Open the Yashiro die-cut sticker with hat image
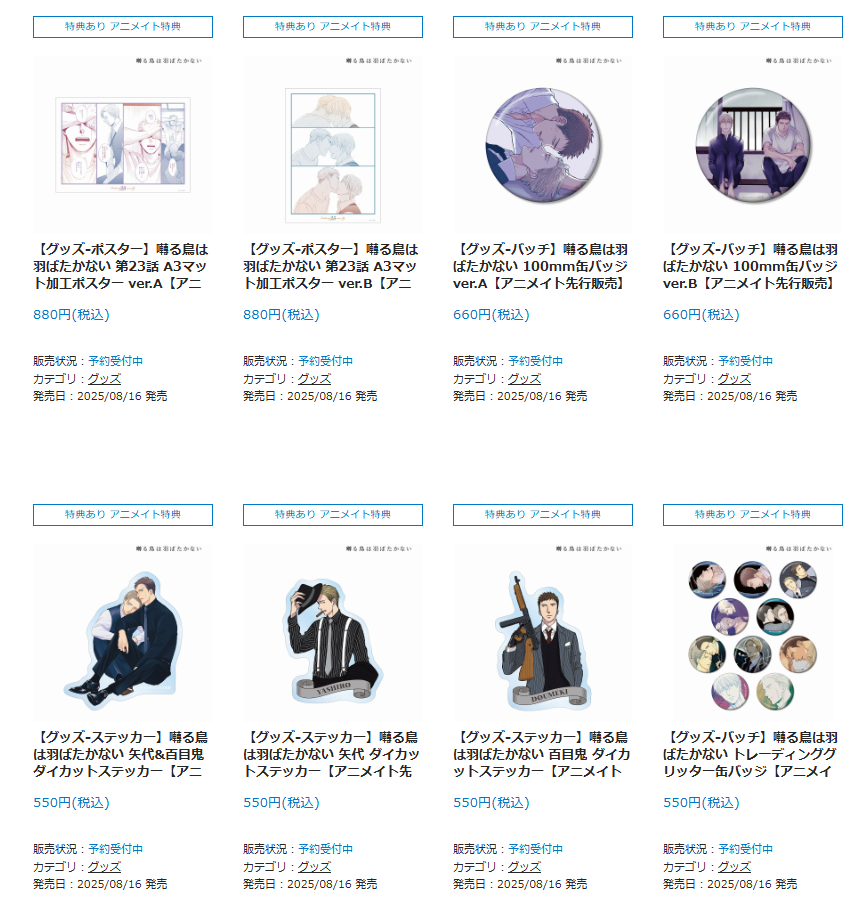855x908 pixels. point(332,632)
